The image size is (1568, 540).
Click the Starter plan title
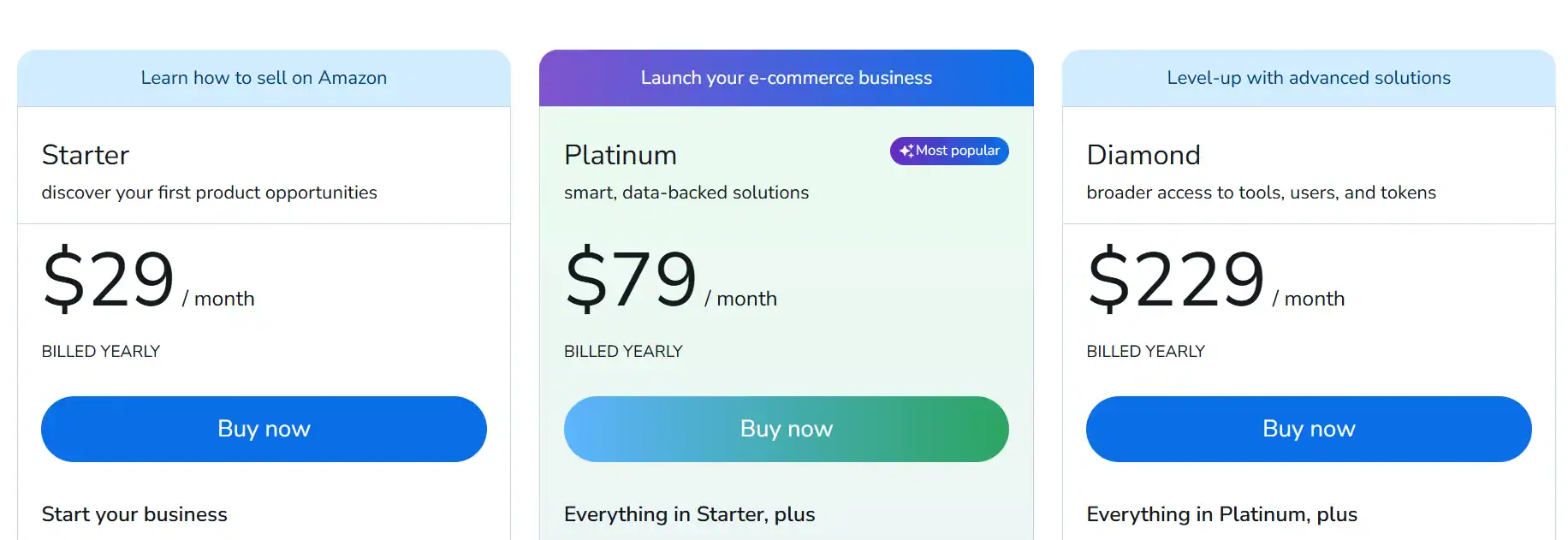click(x=86, y=155)
